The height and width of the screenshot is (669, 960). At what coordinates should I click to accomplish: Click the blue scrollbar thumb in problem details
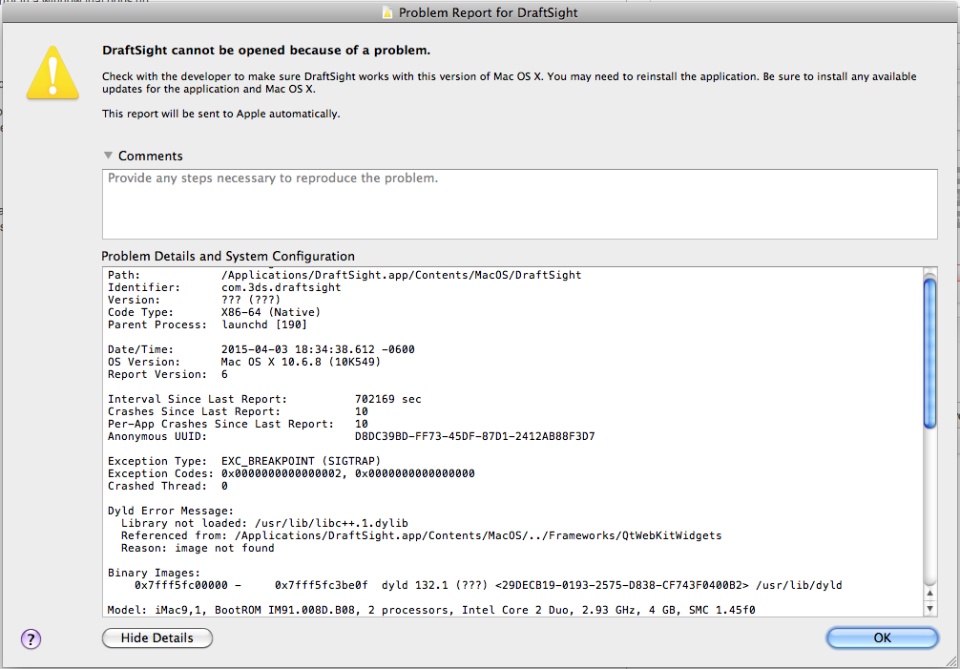[x=929, y=350]
